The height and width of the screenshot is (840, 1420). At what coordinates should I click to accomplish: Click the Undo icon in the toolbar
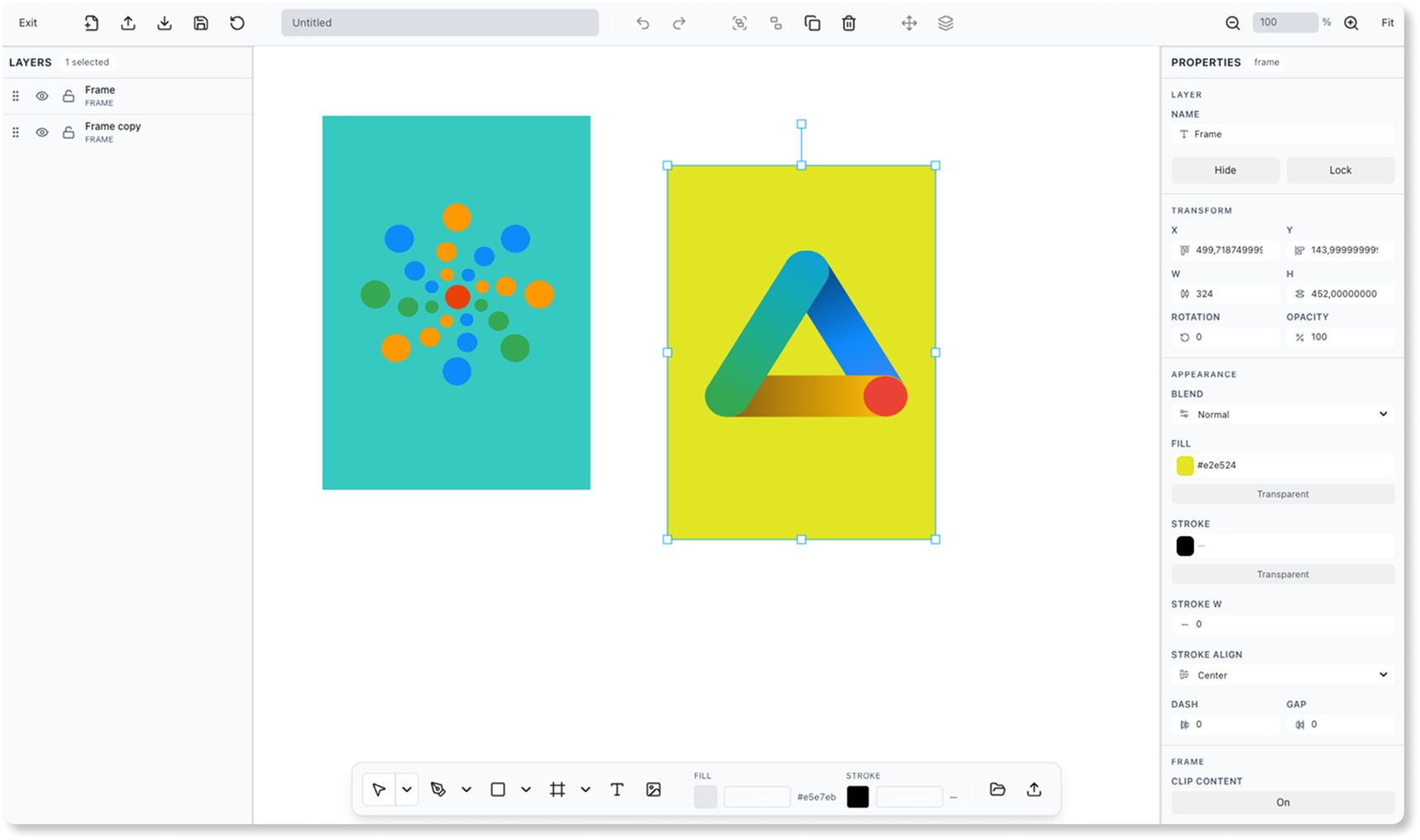click(643, 22)
